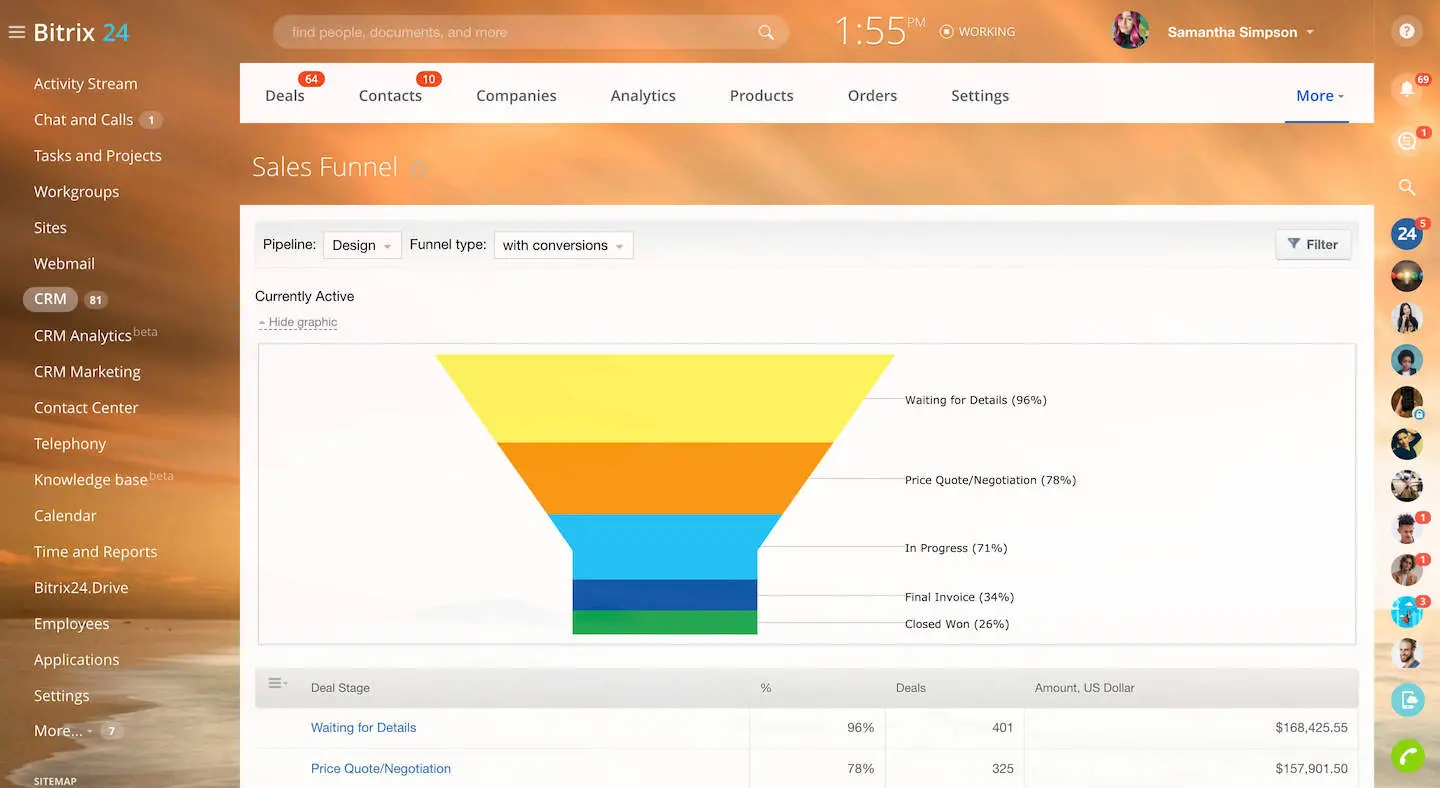Click the hamburger menu icon beside Bitrix 24
The image size is (1440, 788).
coord(16,32)
